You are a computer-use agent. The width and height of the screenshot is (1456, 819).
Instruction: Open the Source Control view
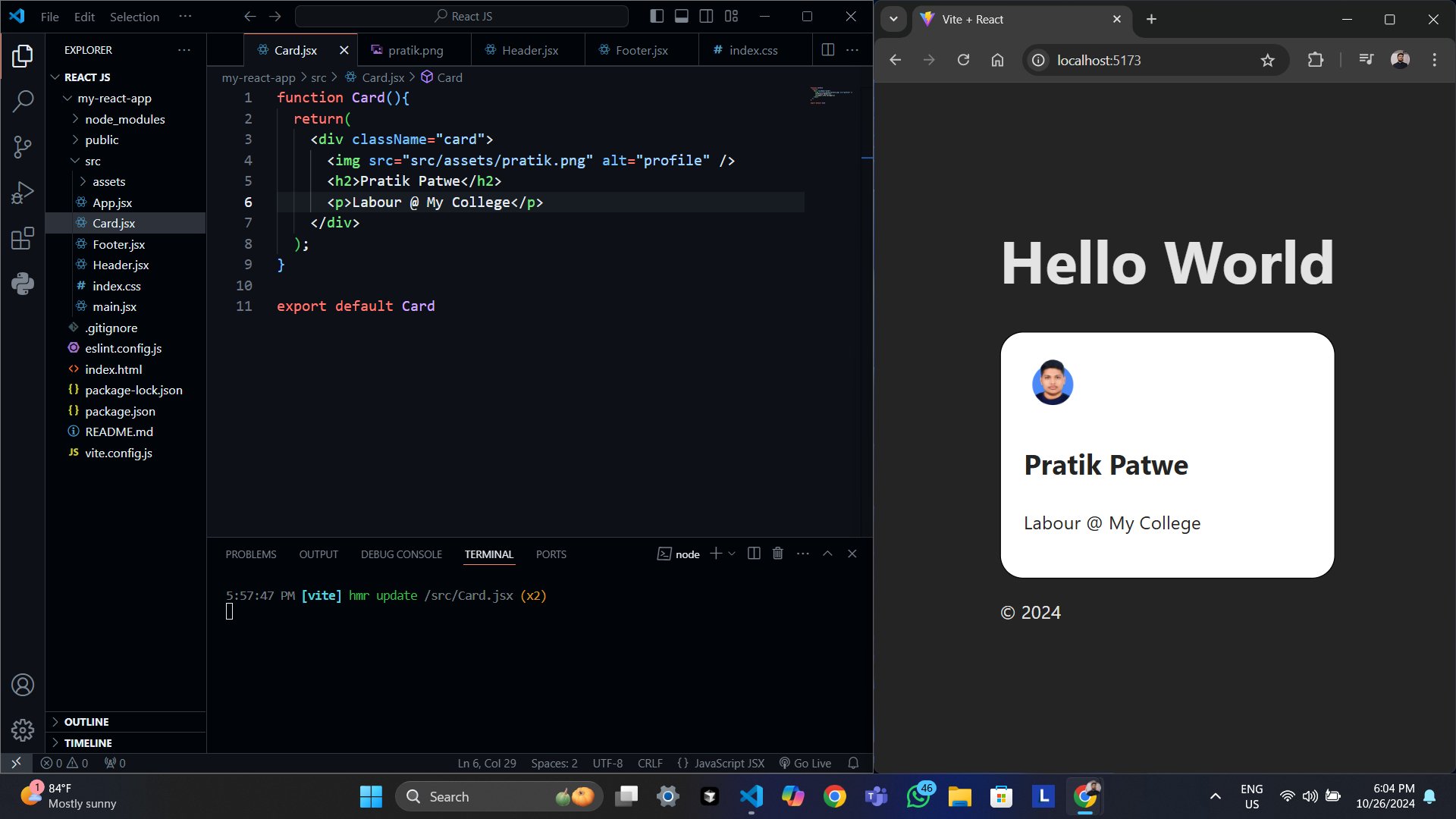(23, 146)
